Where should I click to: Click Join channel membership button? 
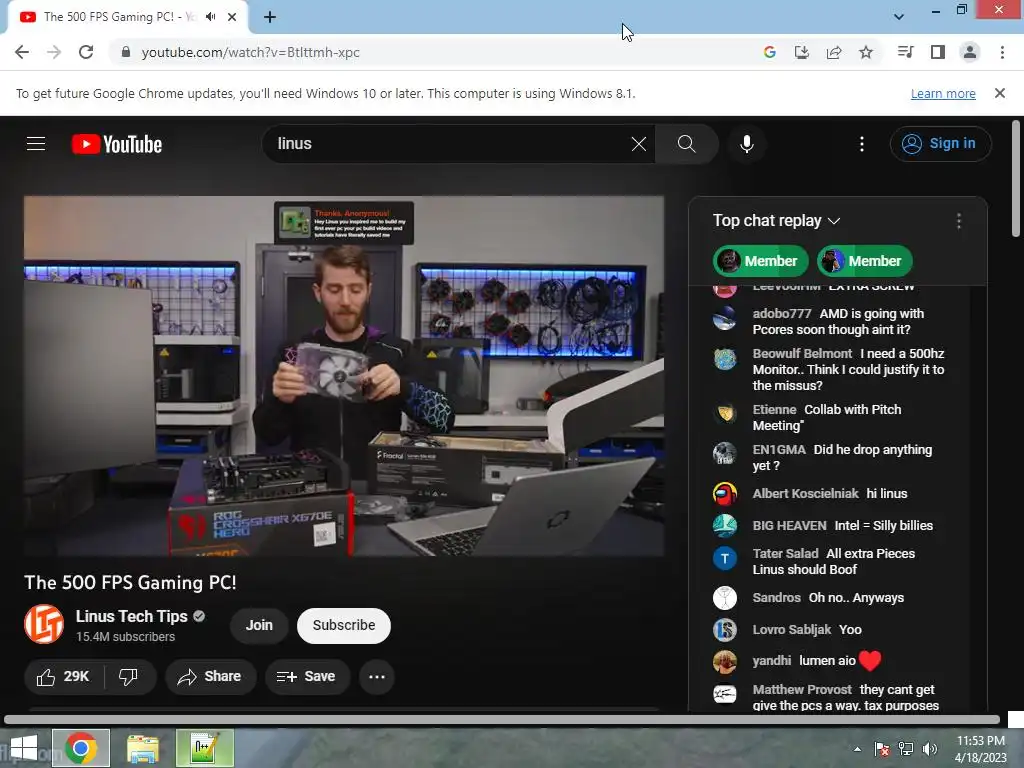259,625
